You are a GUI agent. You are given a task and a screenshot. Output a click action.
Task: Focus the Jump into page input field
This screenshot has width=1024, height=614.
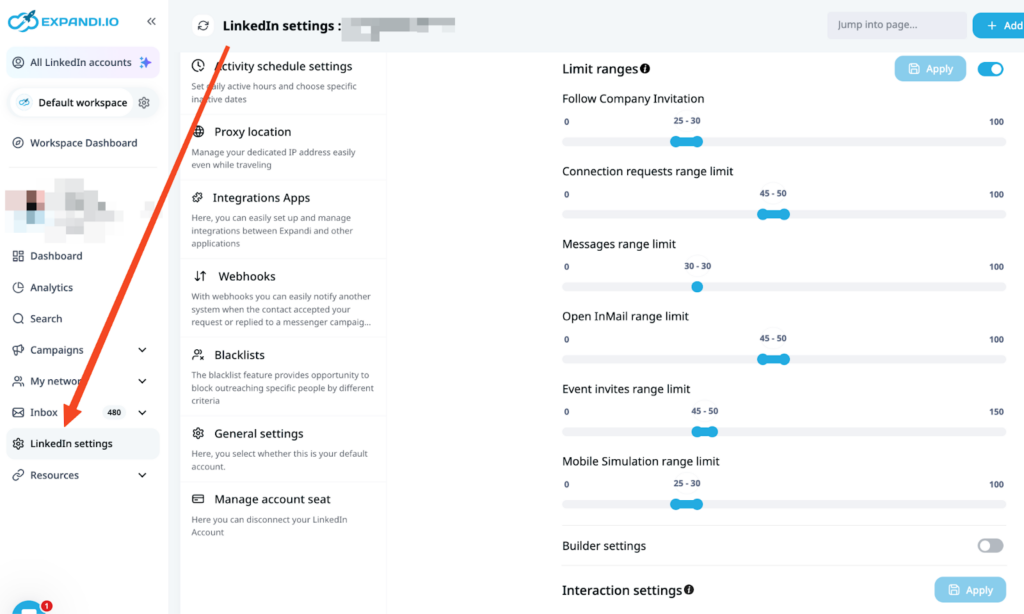point(896,25)
